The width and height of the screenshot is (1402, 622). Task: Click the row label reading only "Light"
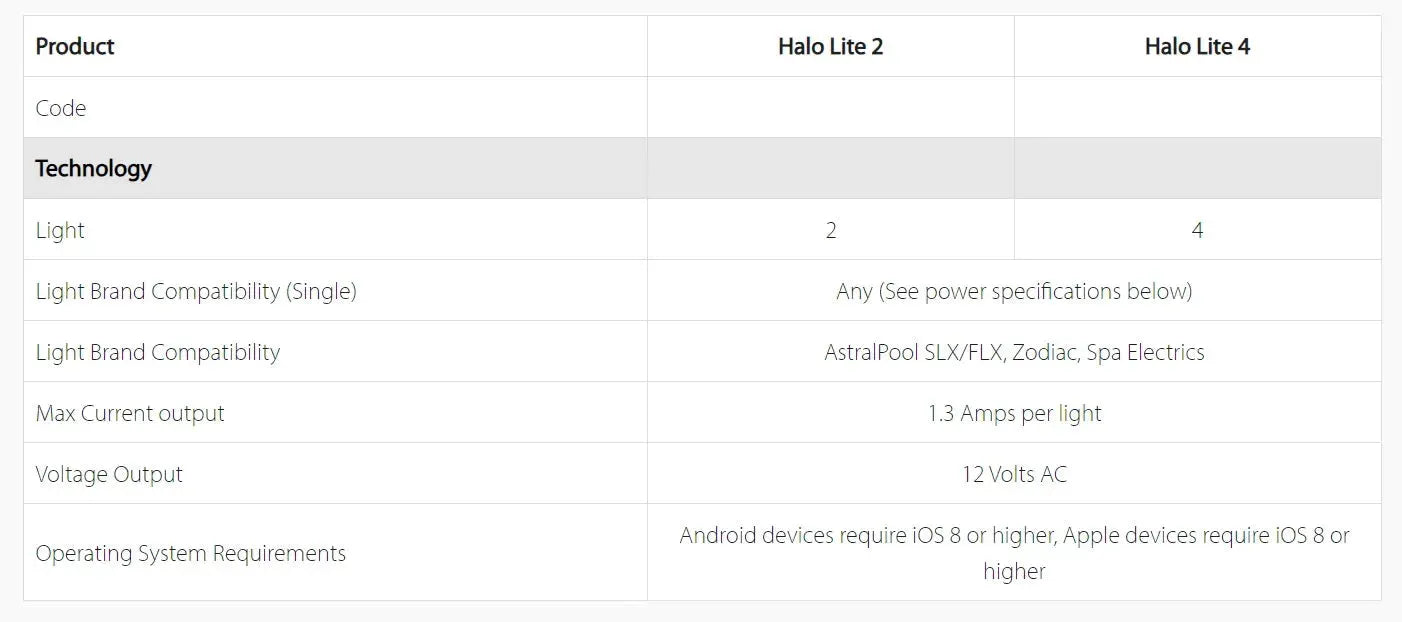pyautogui.click(x=60, y=230)
